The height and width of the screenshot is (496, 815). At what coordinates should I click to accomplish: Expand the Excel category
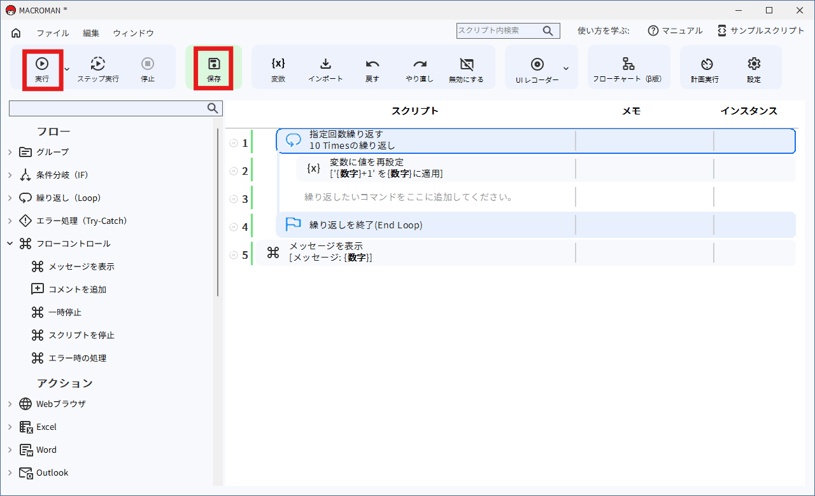point(10,427)
